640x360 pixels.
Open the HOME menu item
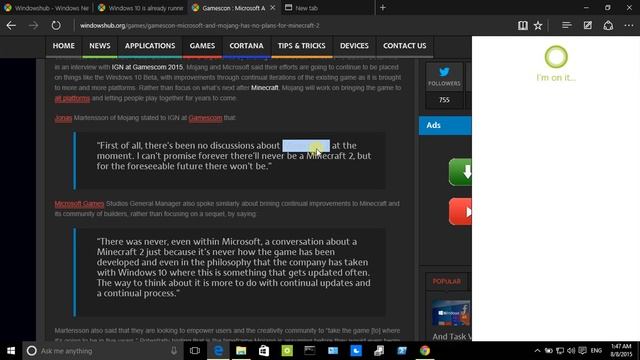coord(64,46)
